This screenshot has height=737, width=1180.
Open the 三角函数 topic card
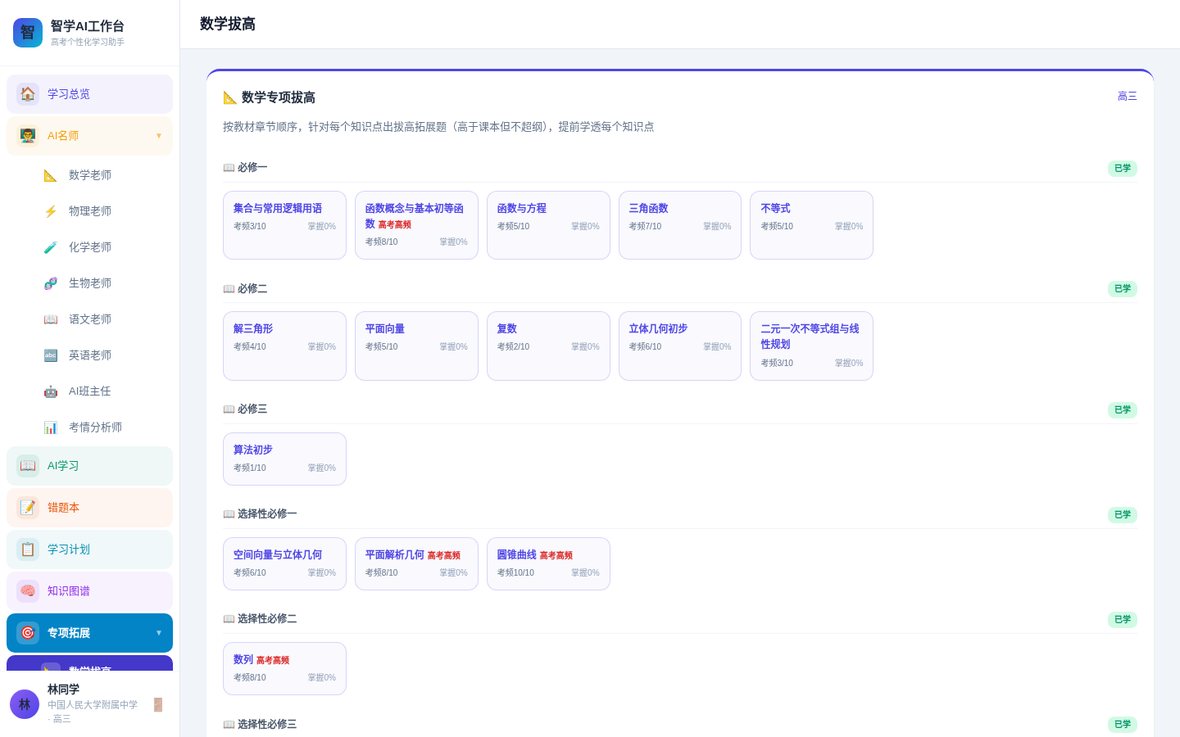click(x=680, y=225)
